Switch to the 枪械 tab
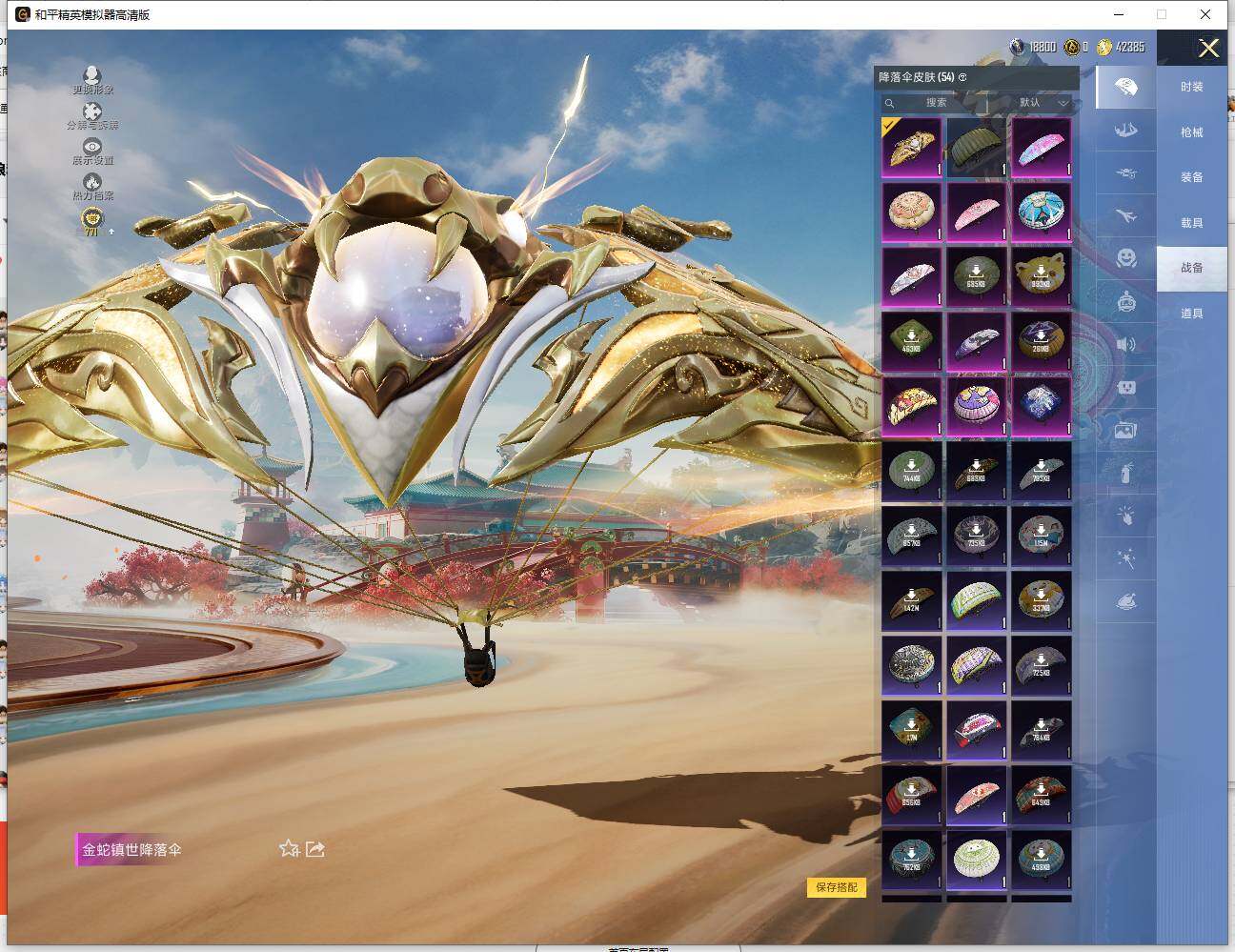This screenshot has width=1235, height=952. [1191, 132]
